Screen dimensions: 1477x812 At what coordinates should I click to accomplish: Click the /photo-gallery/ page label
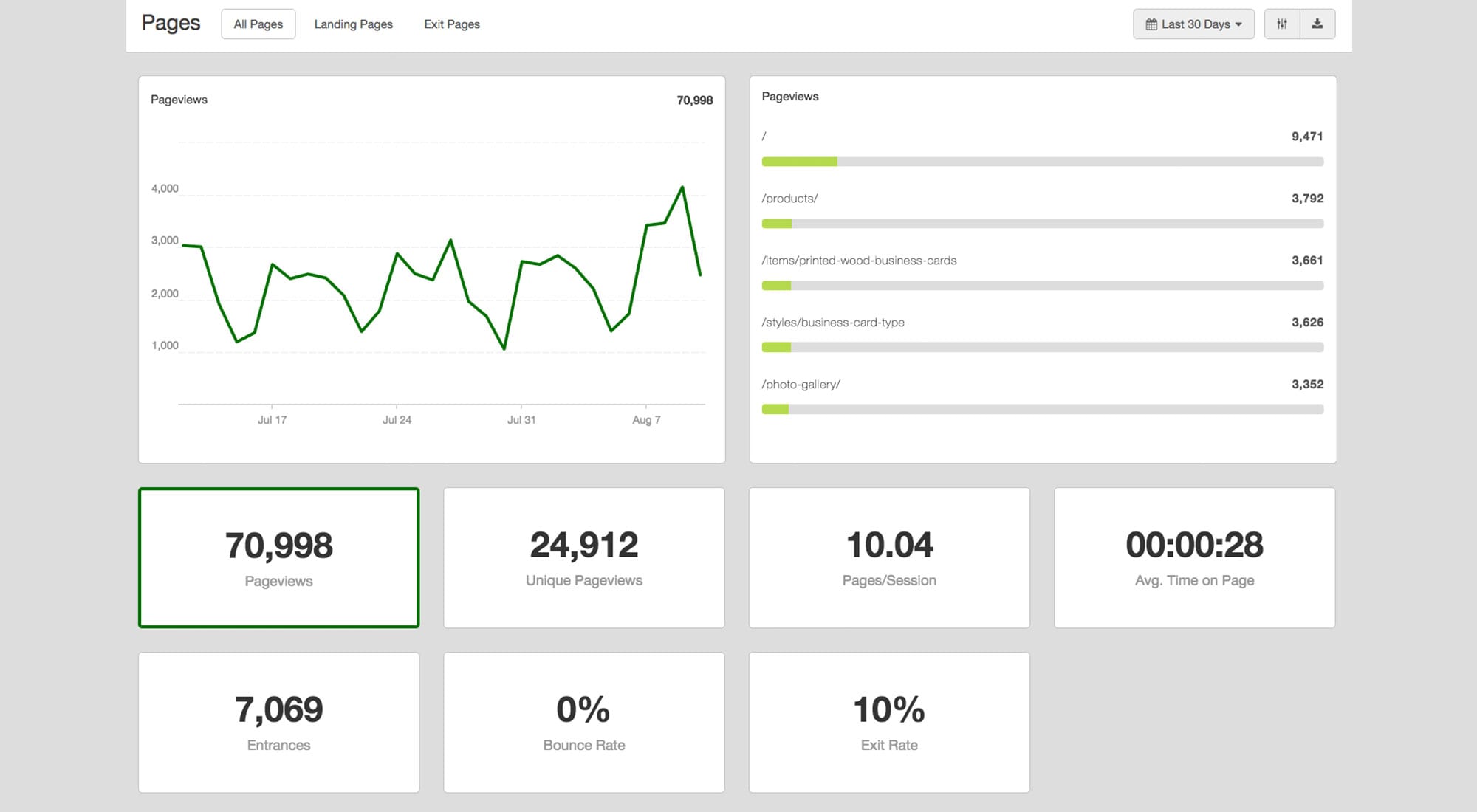[801, 385]
